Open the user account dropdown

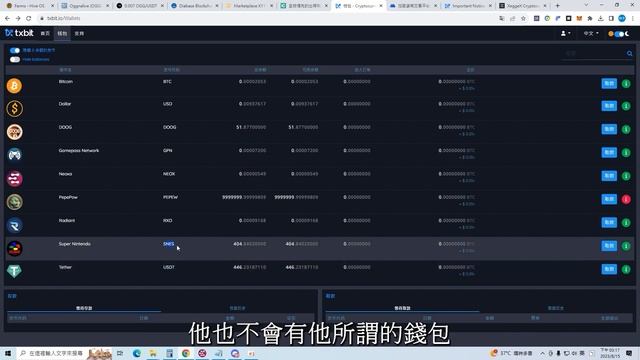pyautogui.click(x=565, y=33)
